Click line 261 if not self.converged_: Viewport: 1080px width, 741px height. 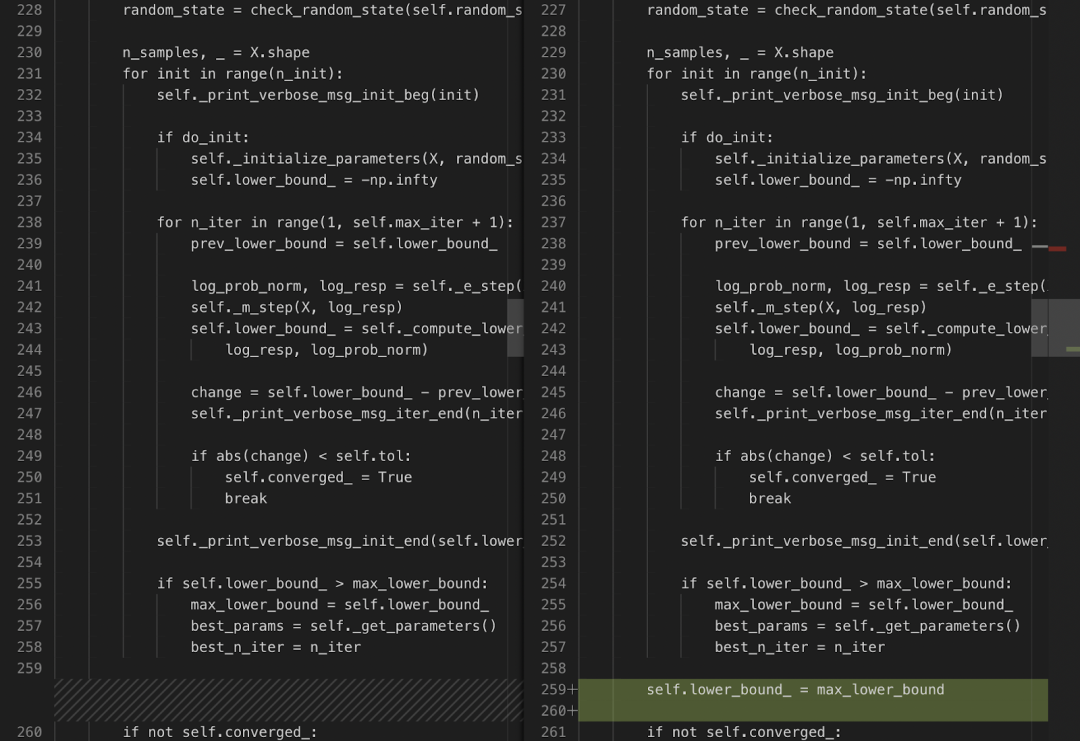click(744, 732)
